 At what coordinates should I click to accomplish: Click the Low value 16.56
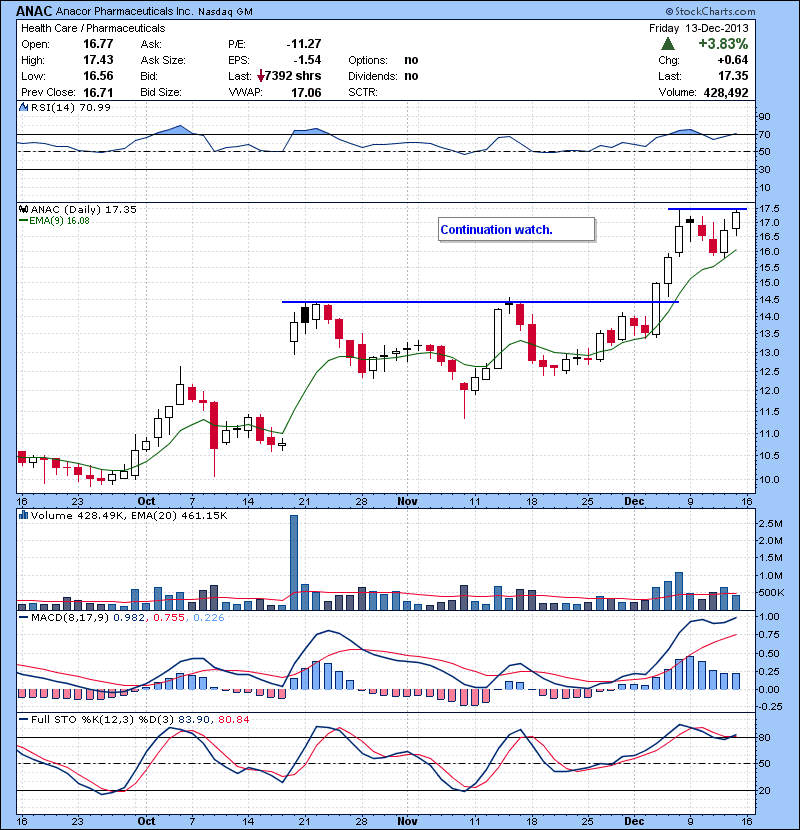[98, 76]
